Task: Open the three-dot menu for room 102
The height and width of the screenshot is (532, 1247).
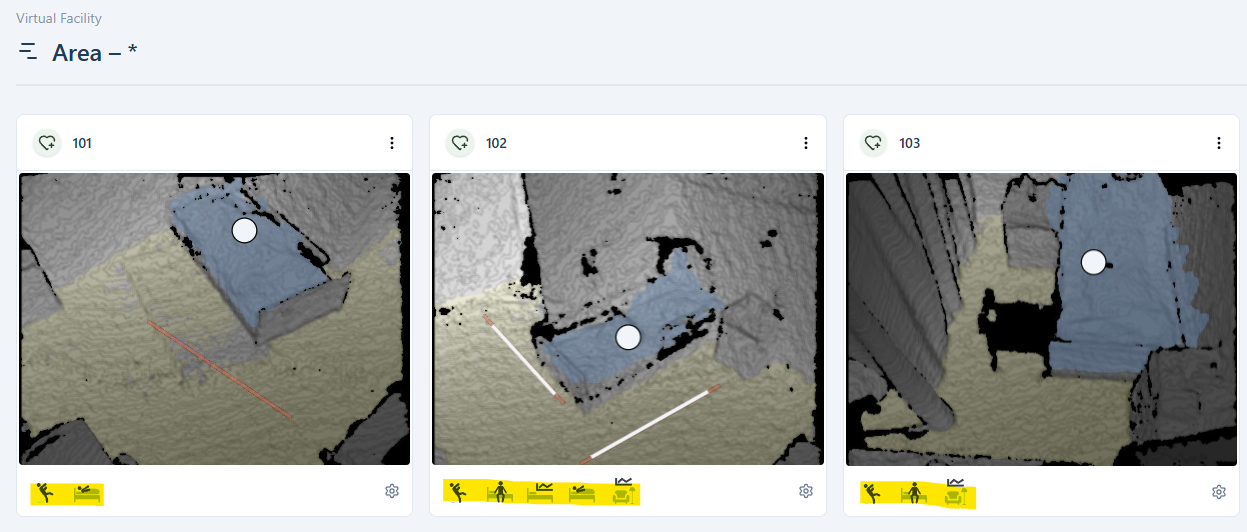Action: click(806, 143)
